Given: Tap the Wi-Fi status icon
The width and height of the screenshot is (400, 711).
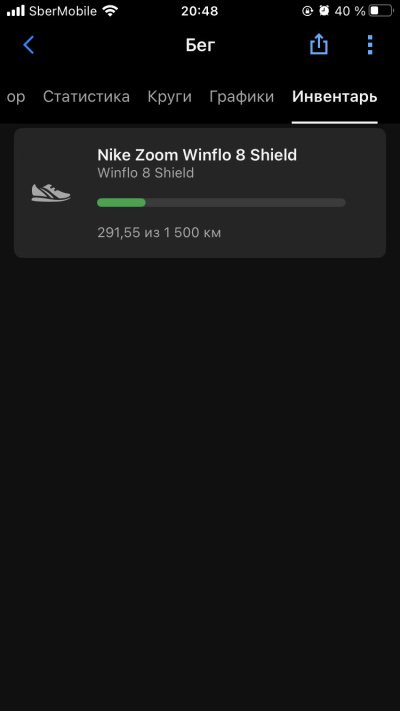Looking at the screenshot, I should [109, 11].
